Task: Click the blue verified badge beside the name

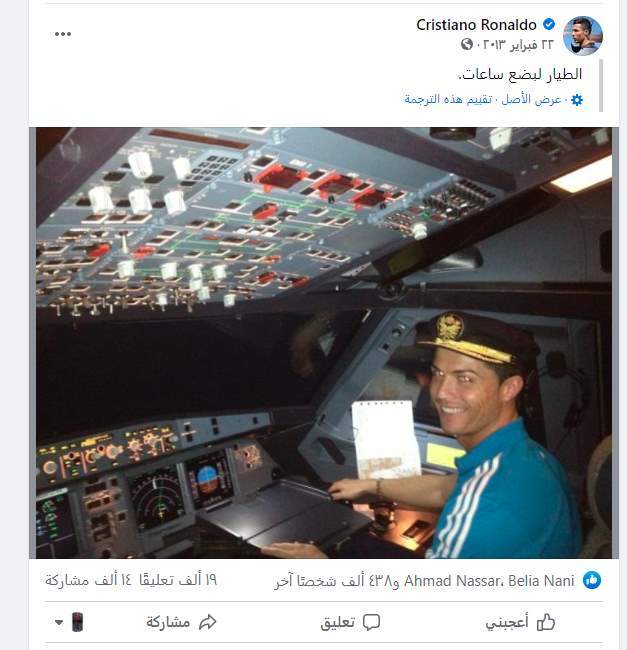Action: [549, 24]
